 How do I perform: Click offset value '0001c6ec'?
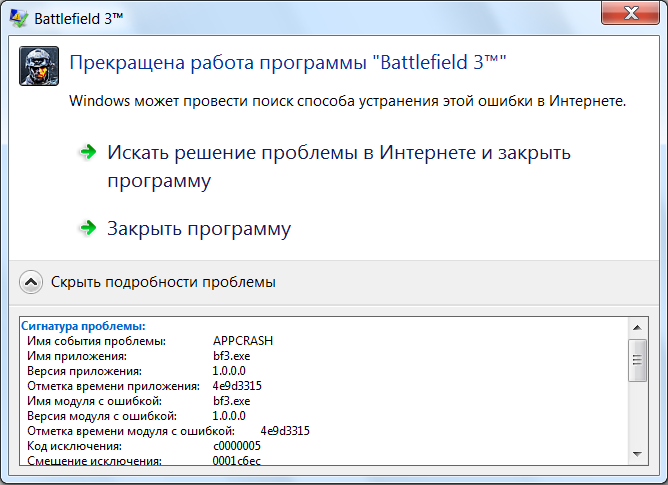pyautogui.click(x=236, y=461)
